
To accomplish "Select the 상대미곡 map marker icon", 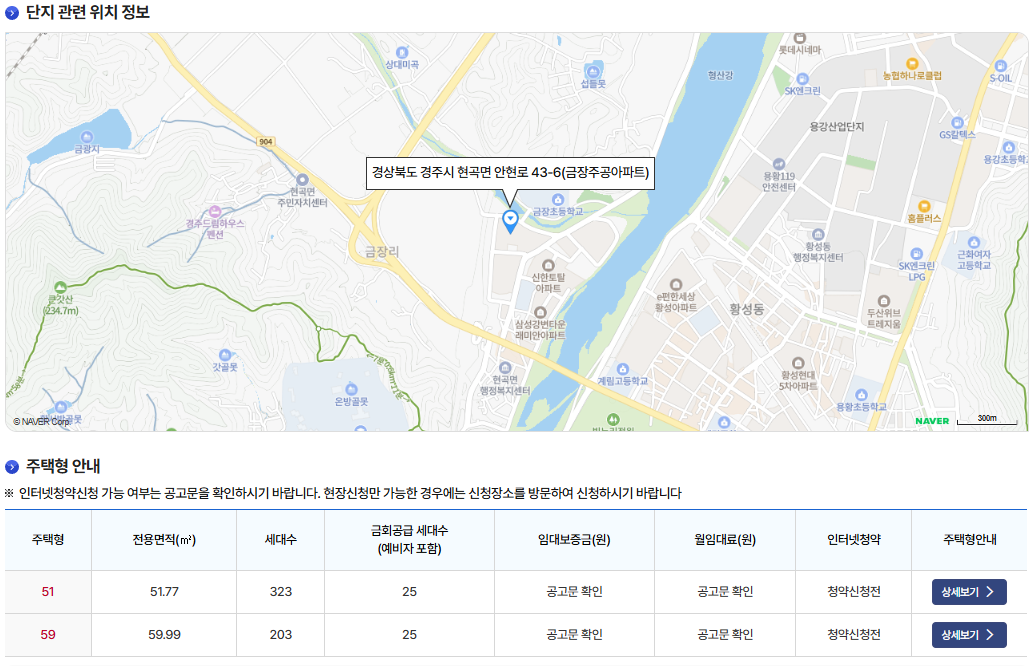I will tap(402, 53).
